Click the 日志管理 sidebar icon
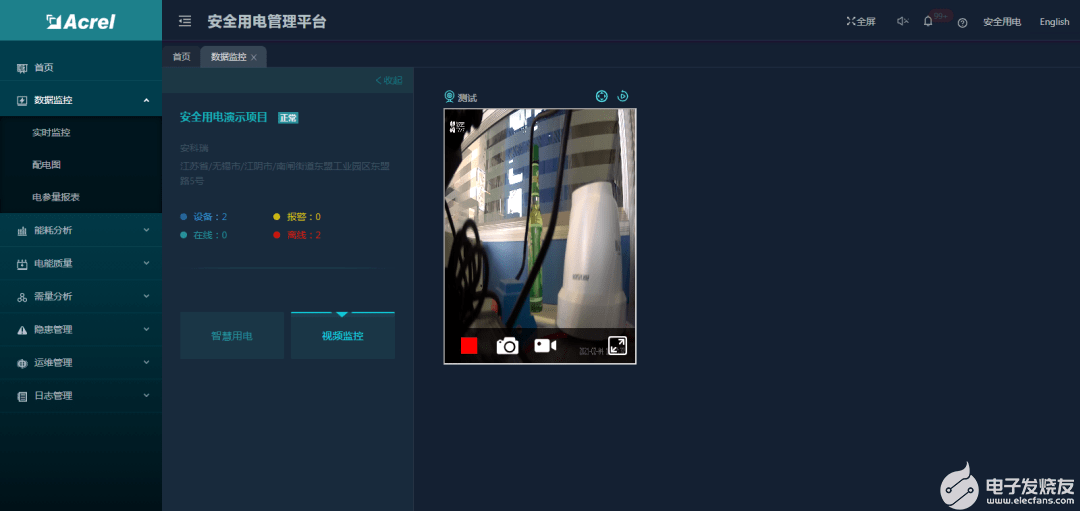Image resolution: width=1080 pixels, height=511 pixels. [21, 396]
